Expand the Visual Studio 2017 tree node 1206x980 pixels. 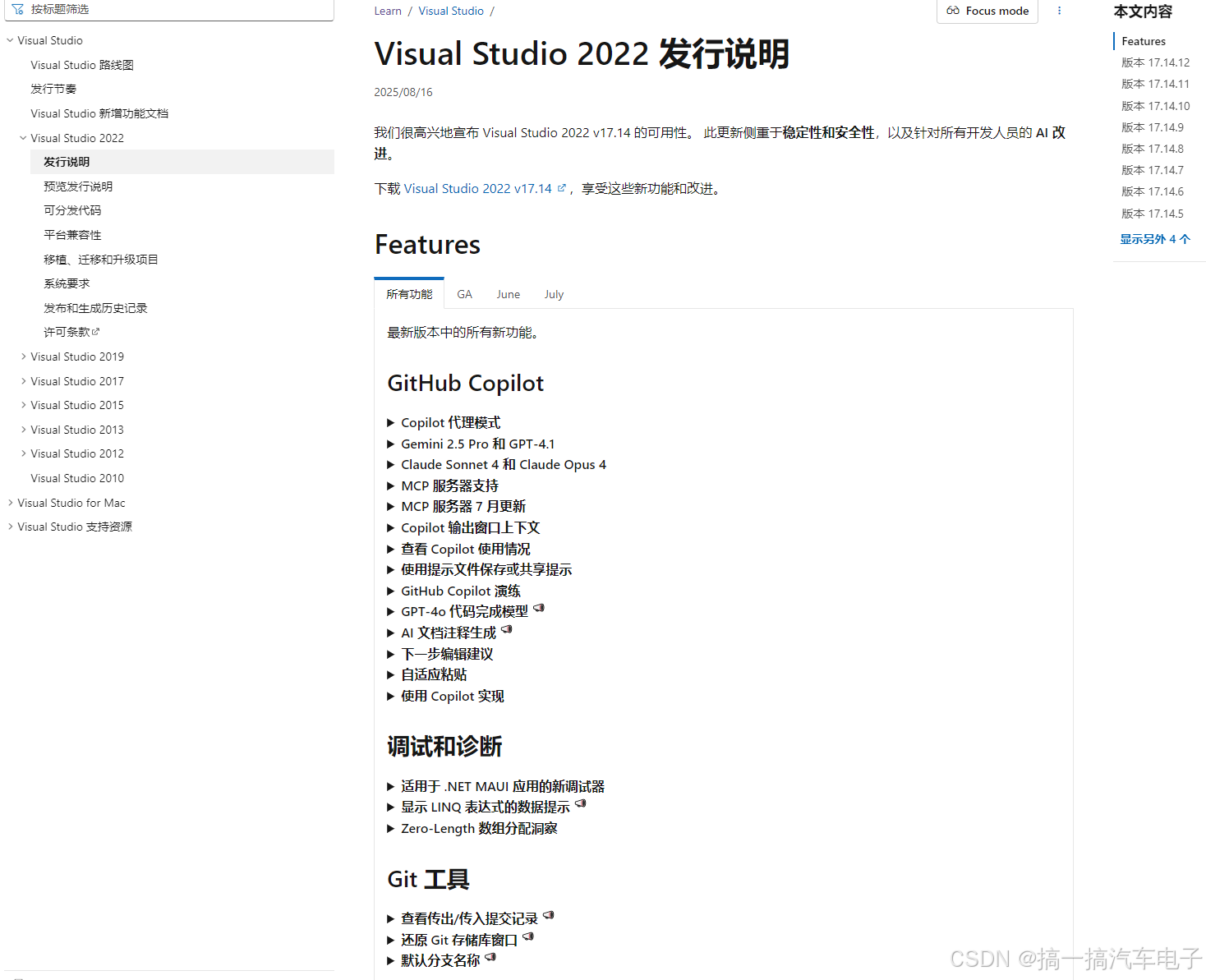coord(23,381)
